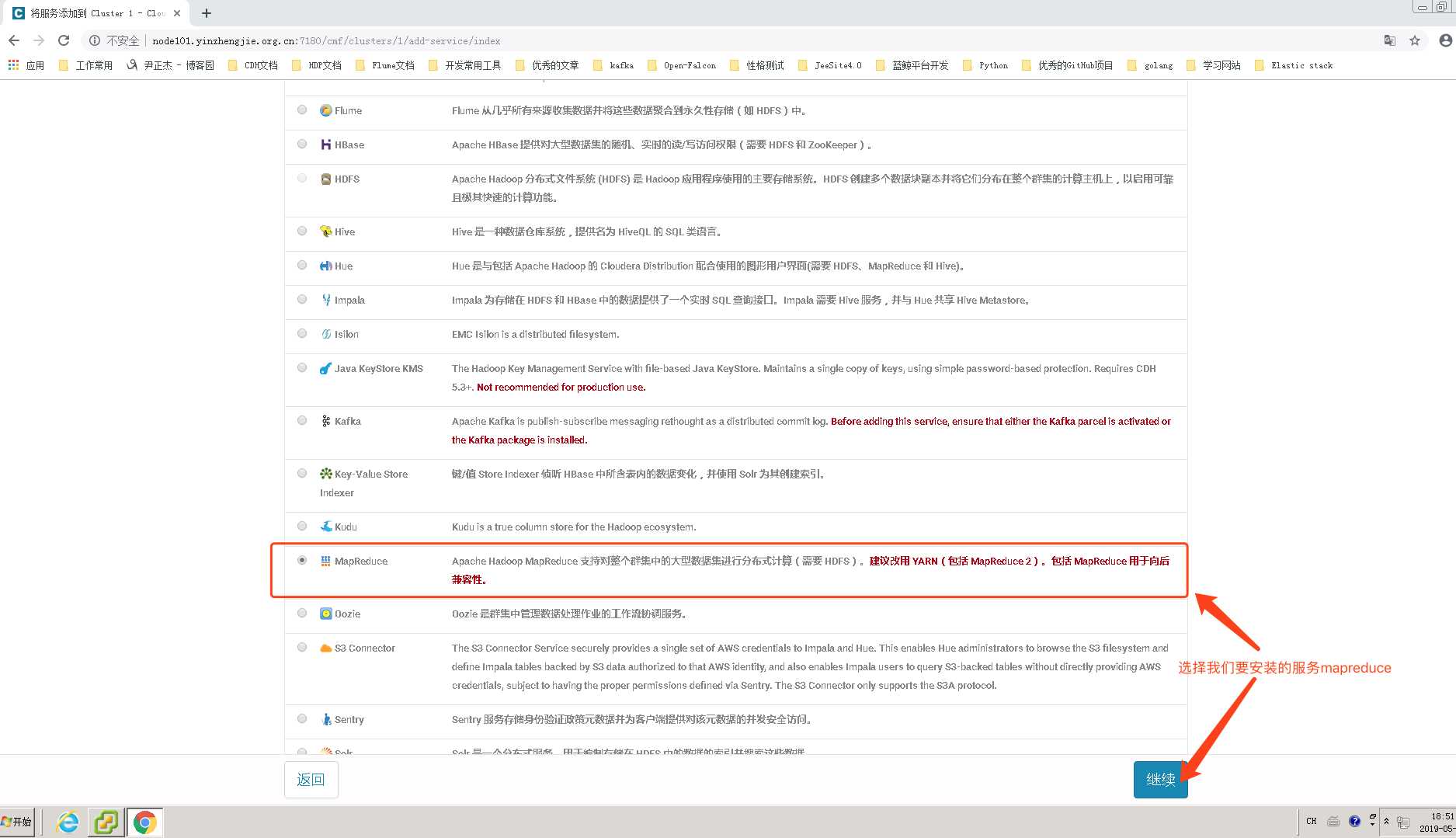This screenshot has width=1456, height=838.
Task: Open the 开发常用工具 bookmark folder
Action: (465, 65)
